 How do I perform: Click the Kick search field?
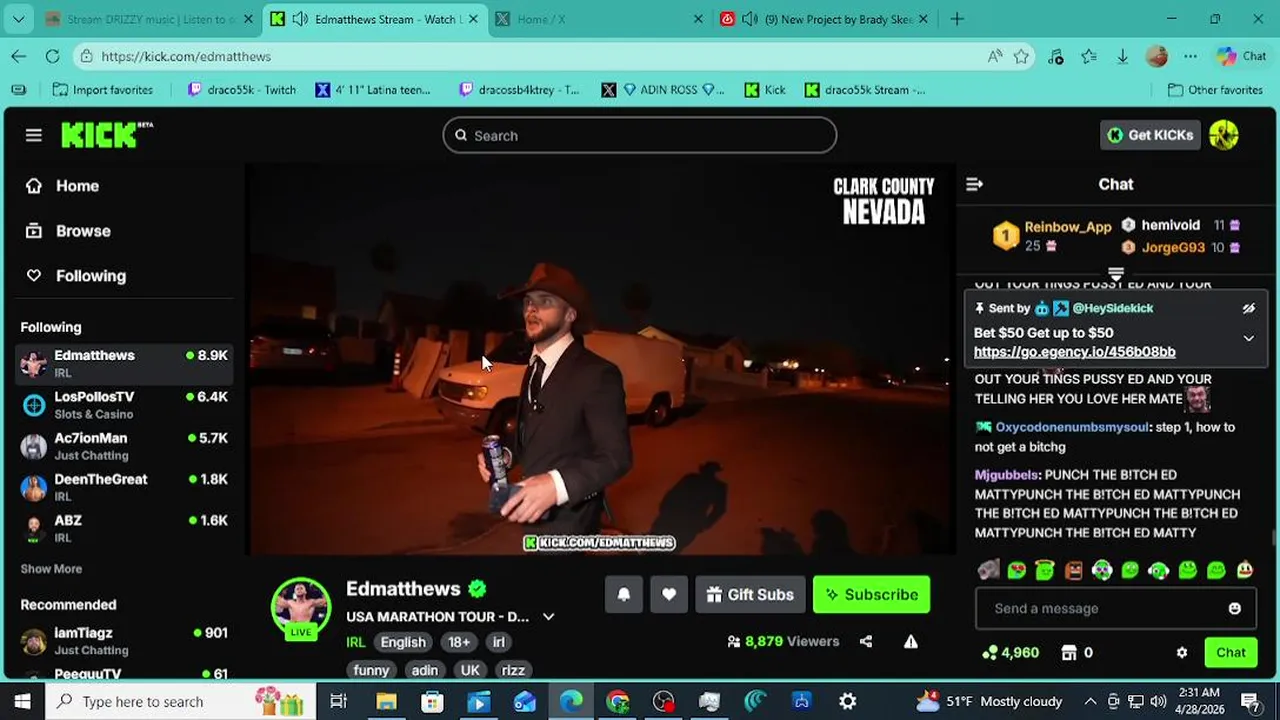coord(640,135)
